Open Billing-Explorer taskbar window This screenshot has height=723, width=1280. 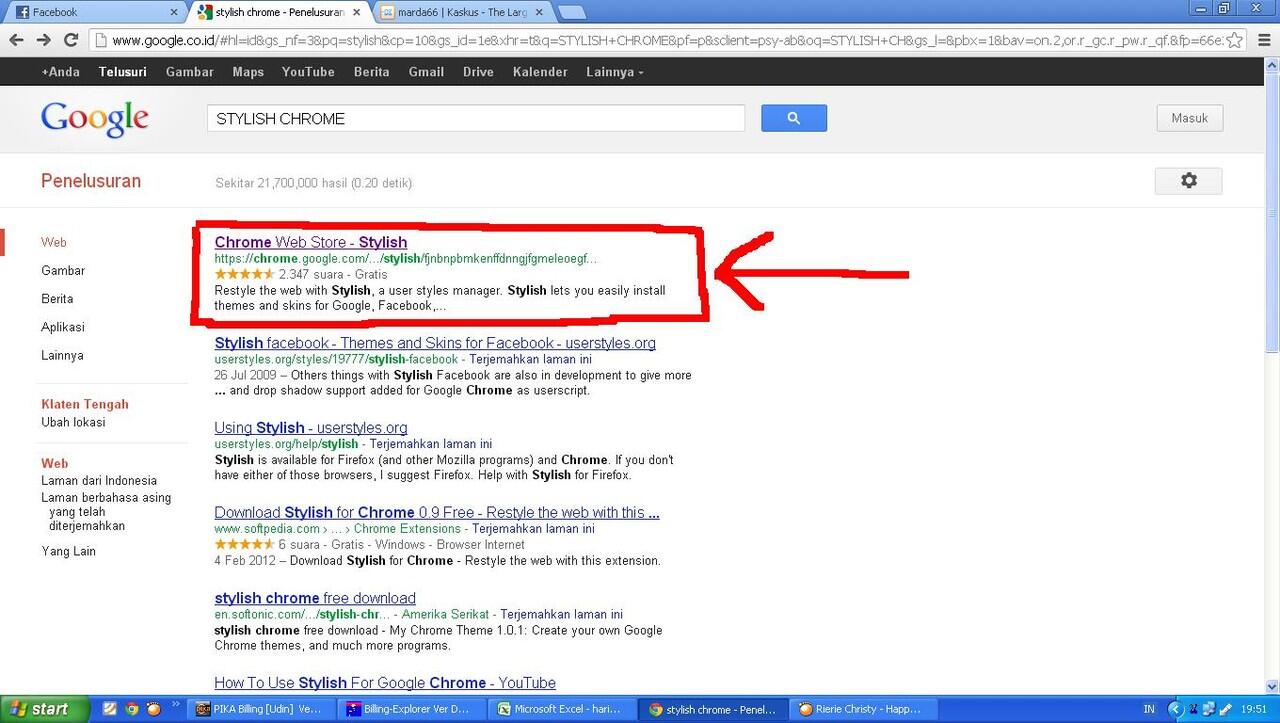click(412, 709)
